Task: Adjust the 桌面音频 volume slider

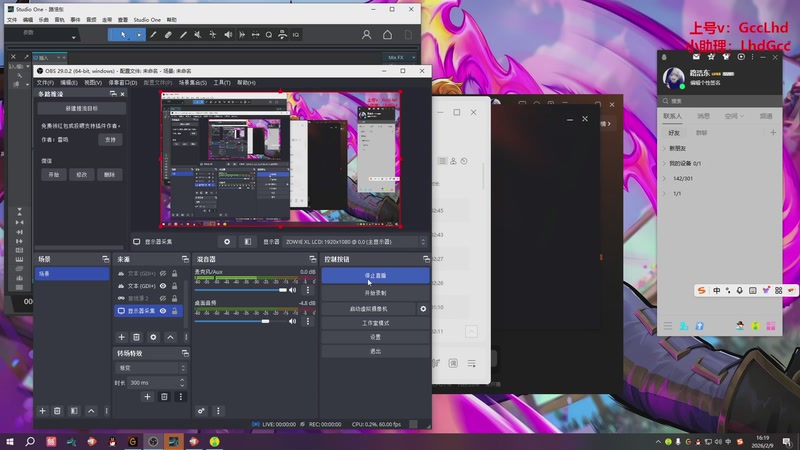Action: [268, 322]
